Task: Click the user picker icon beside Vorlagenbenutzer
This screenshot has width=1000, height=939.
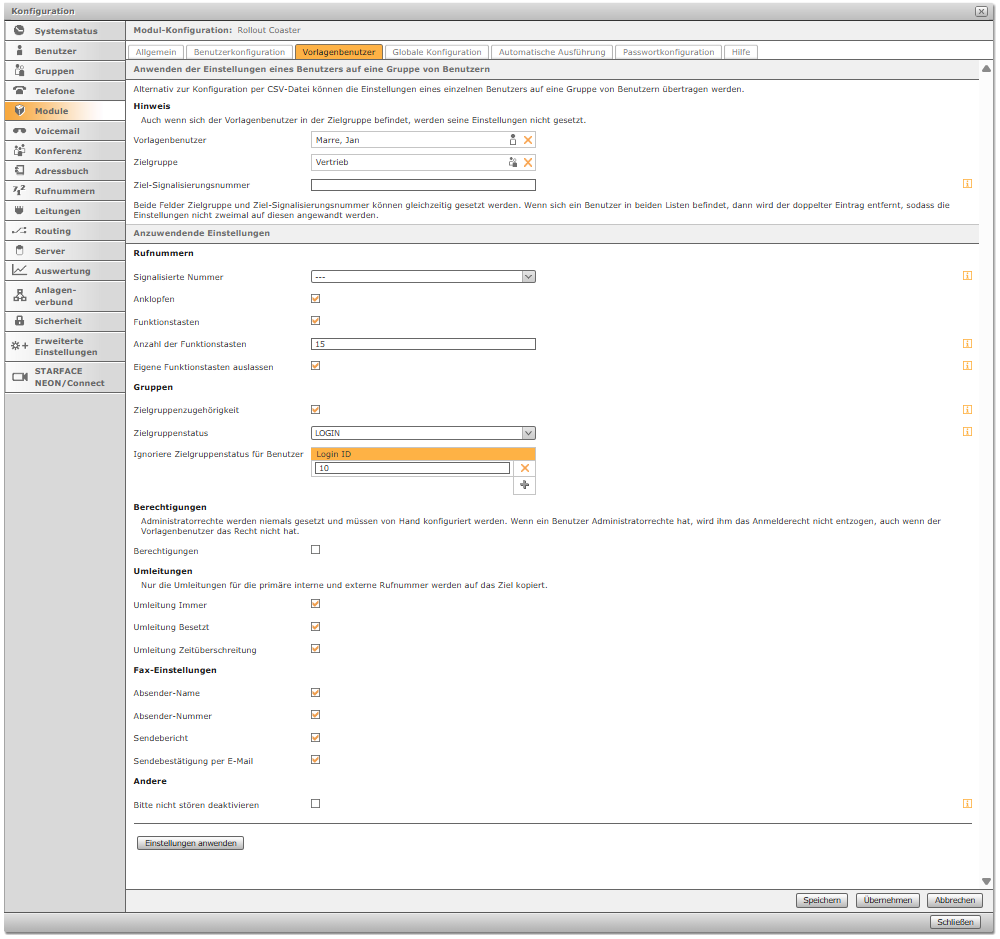Action: pyautogui.click(x=513, y=140)
